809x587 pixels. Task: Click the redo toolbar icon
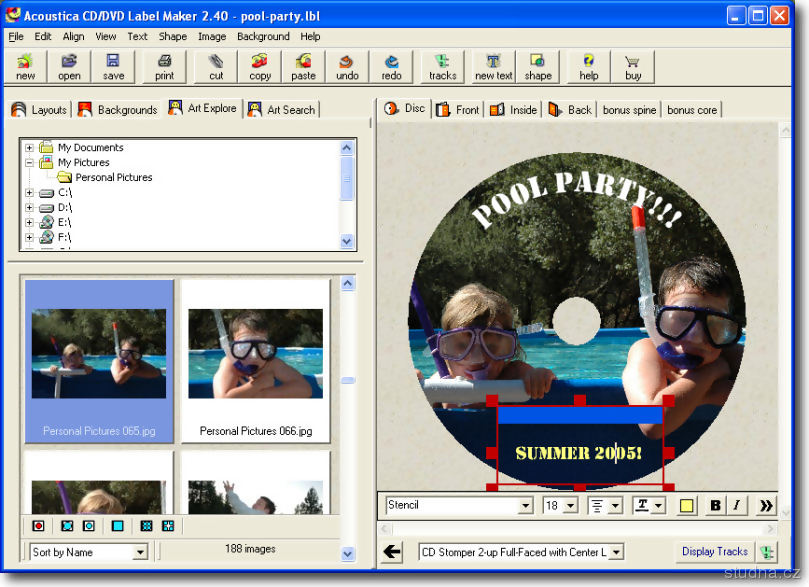tap(391, 67)
